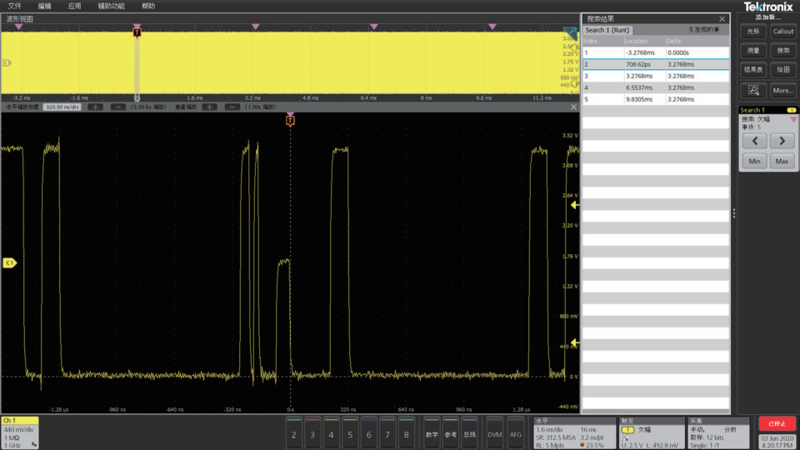
Task: Go to next search event arrow
Action: [x=782, y=141]
